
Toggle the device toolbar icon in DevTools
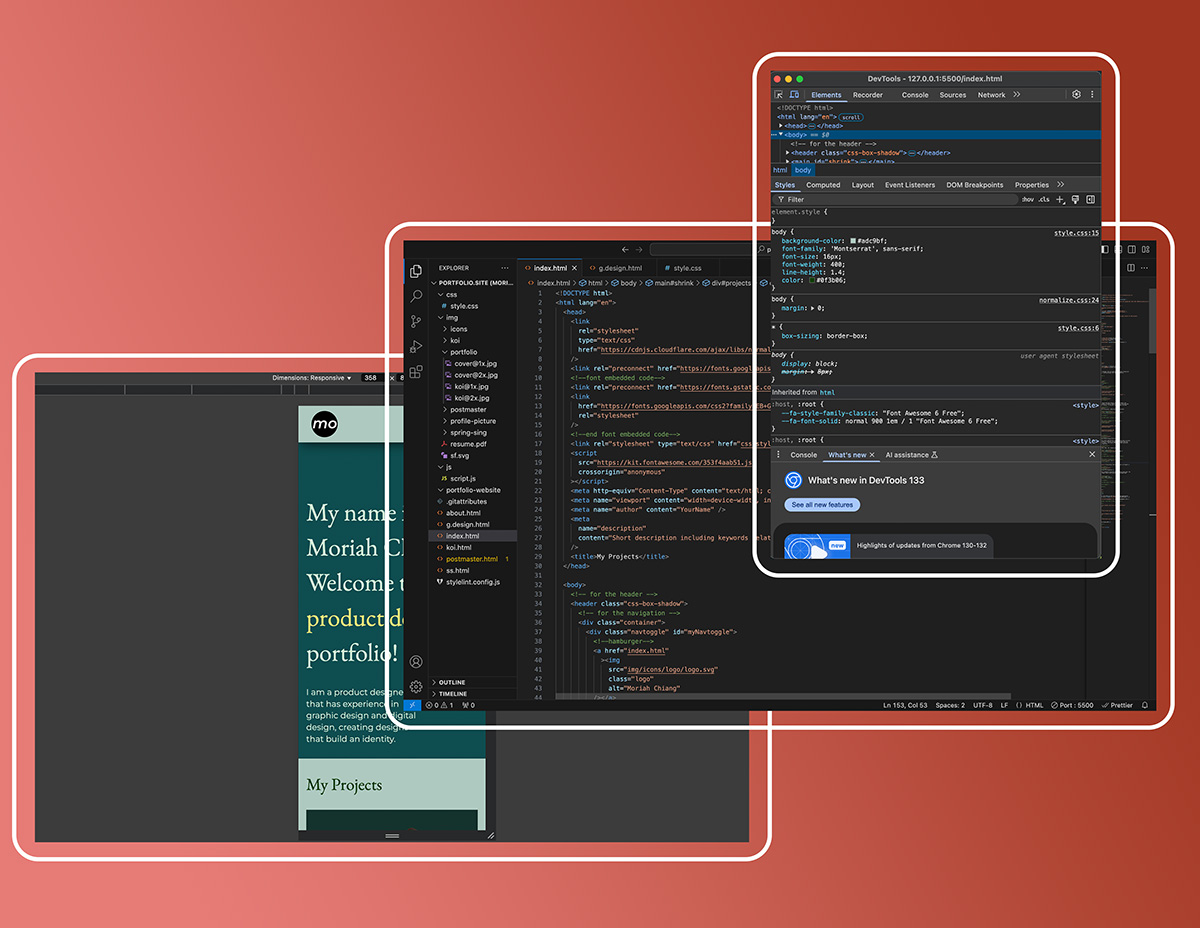[x=795, y=95]
